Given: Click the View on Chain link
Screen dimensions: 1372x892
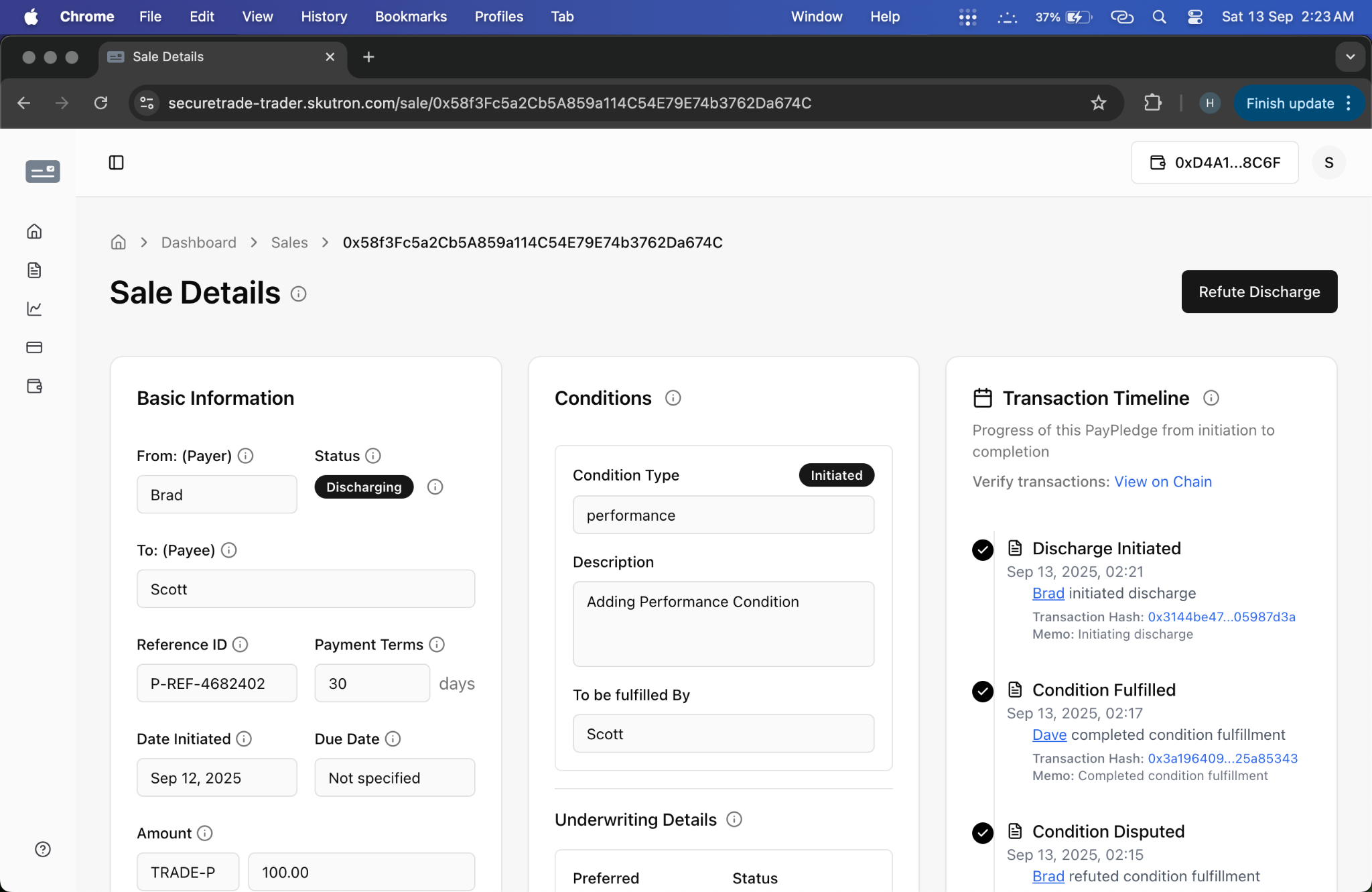Looking at the screenshot, I should [x=1163, y=481].
